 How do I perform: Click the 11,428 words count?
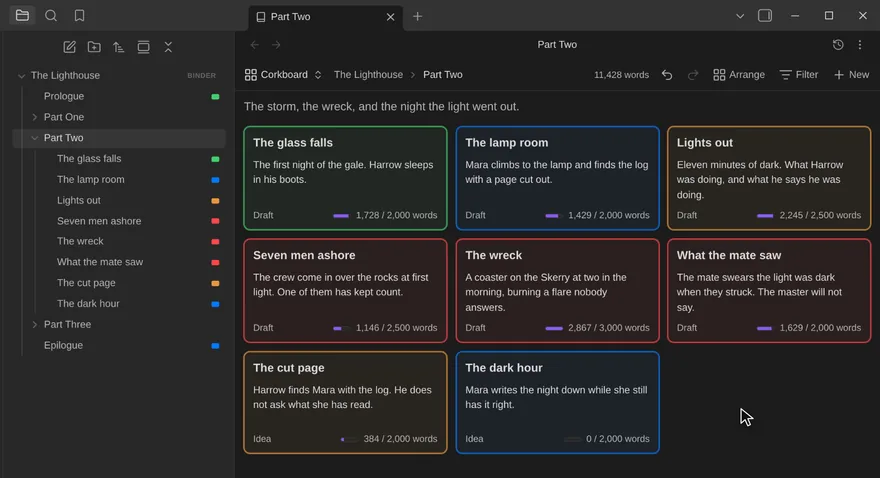coord(621,75)
